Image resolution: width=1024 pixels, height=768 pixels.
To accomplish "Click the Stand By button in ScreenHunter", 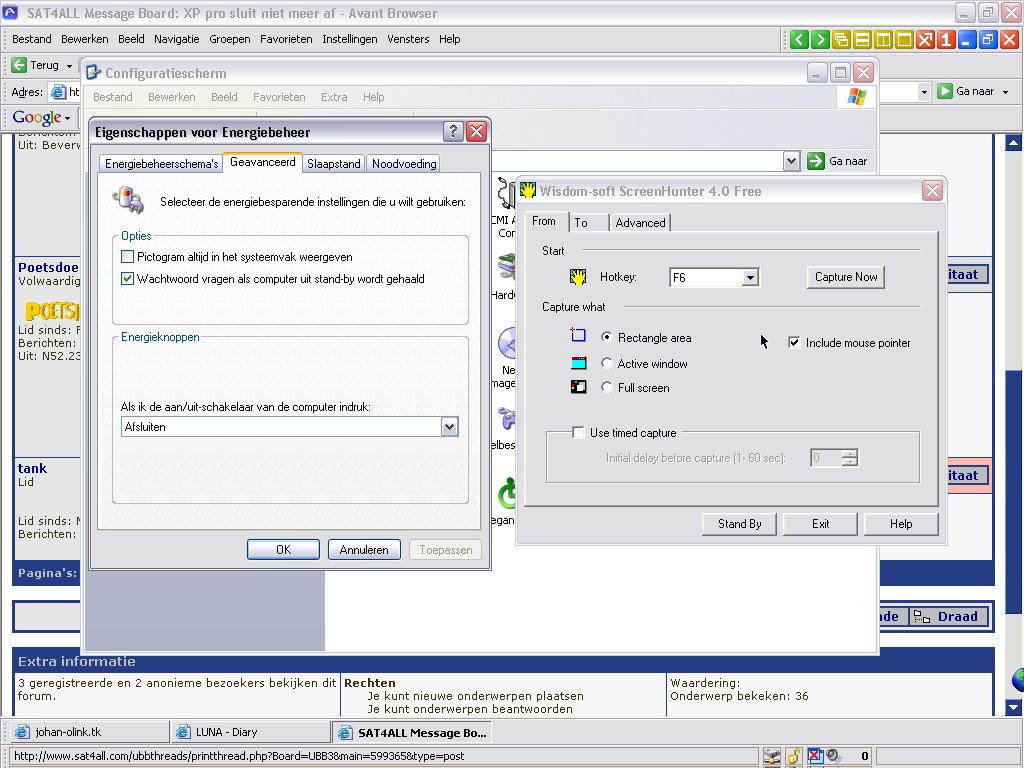I will (x=739, y=524).
